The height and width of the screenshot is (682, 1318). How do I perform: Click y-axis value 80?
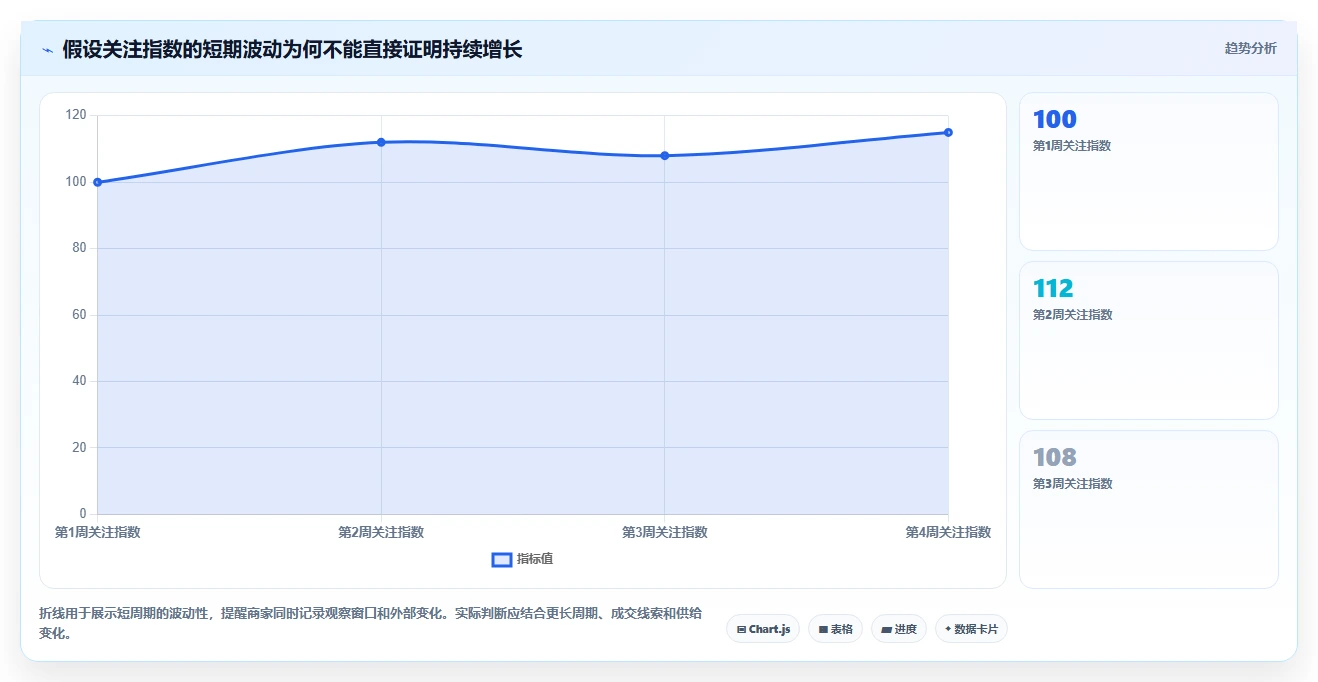[x=79, y=248]
